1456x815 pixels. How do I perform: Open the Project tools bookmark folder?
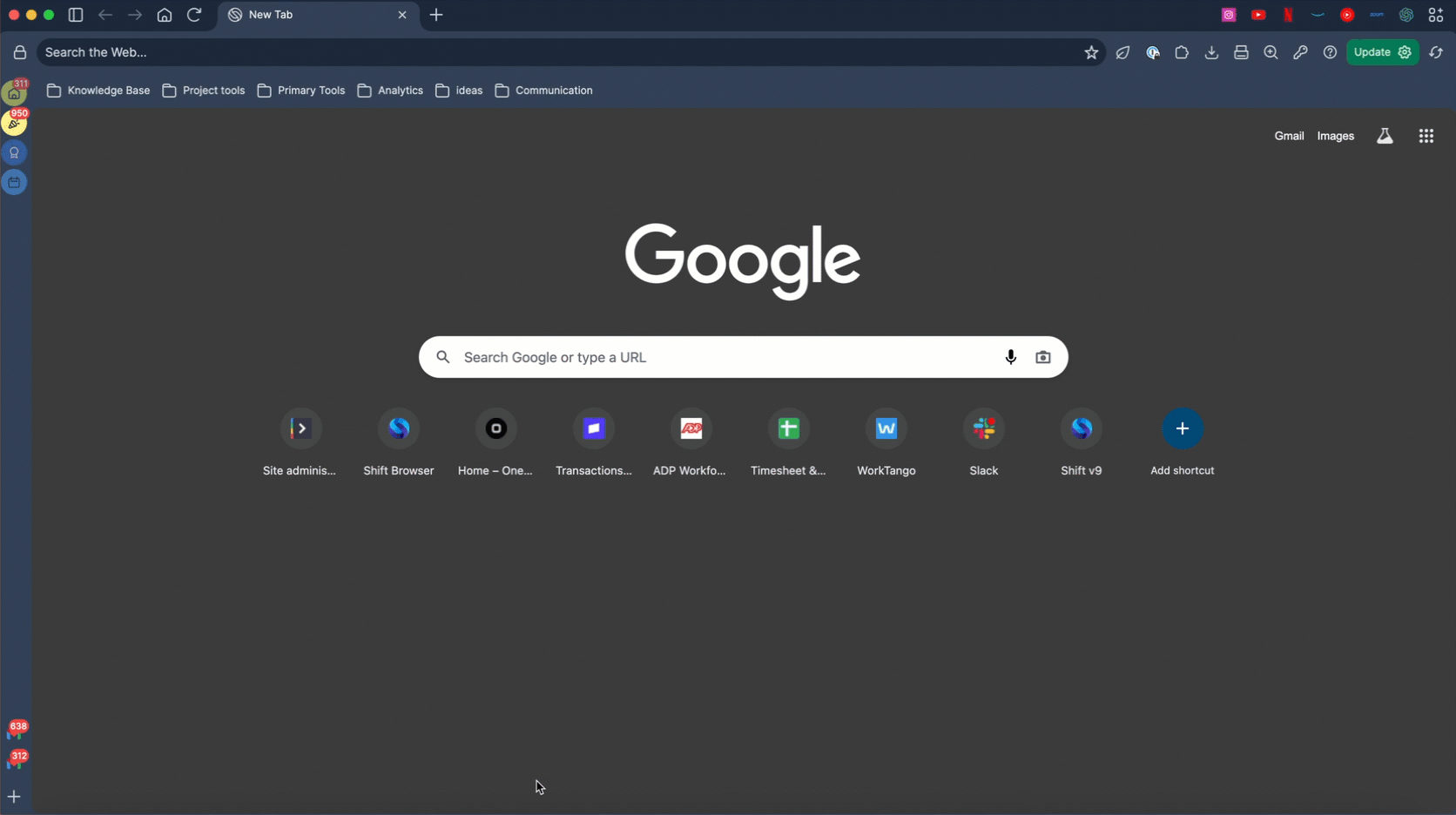click(x=204, y=91)
